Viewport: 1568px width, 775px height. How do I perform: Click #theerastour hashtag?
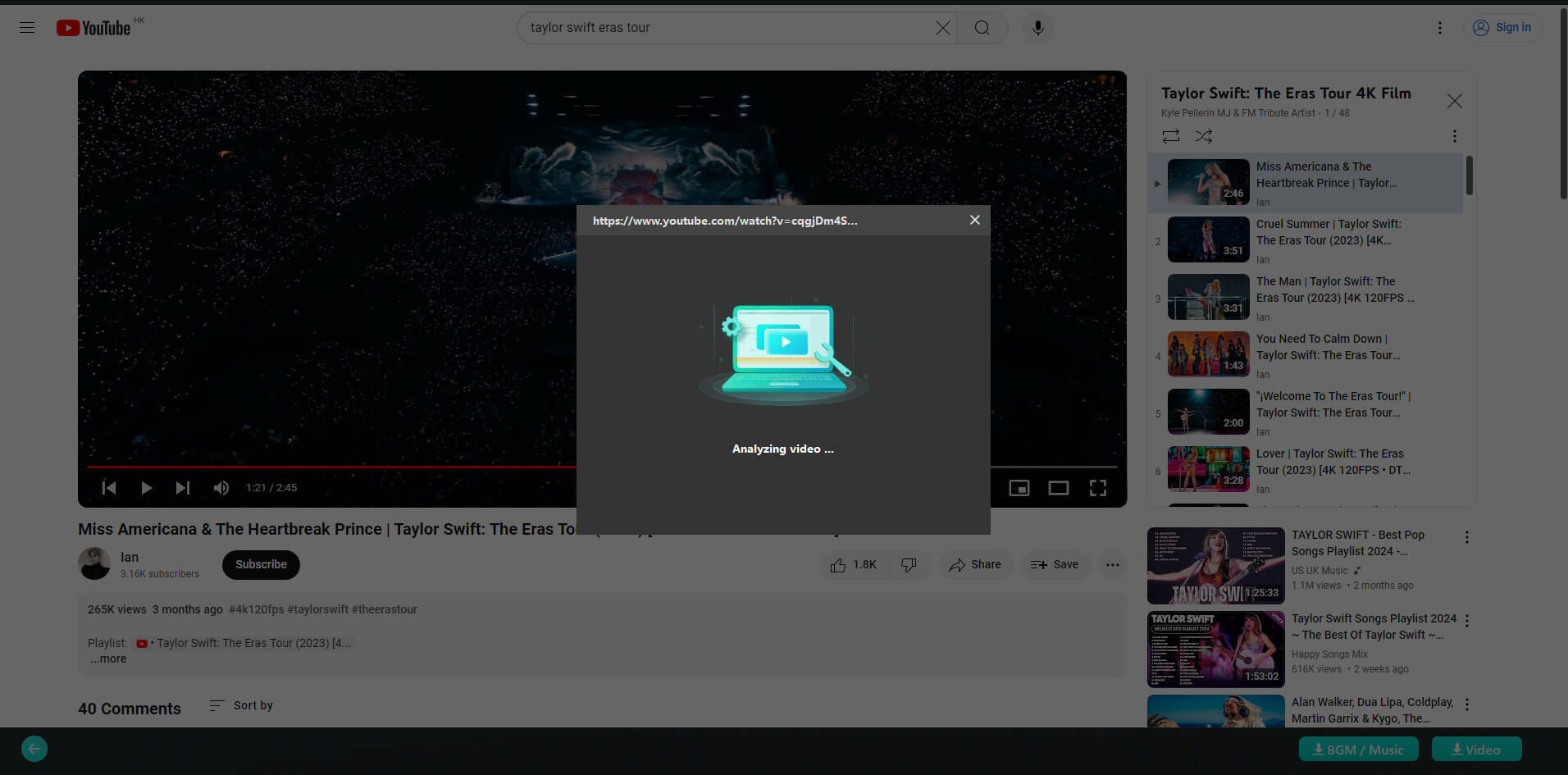pyautogui.click(x=385, y=609)
